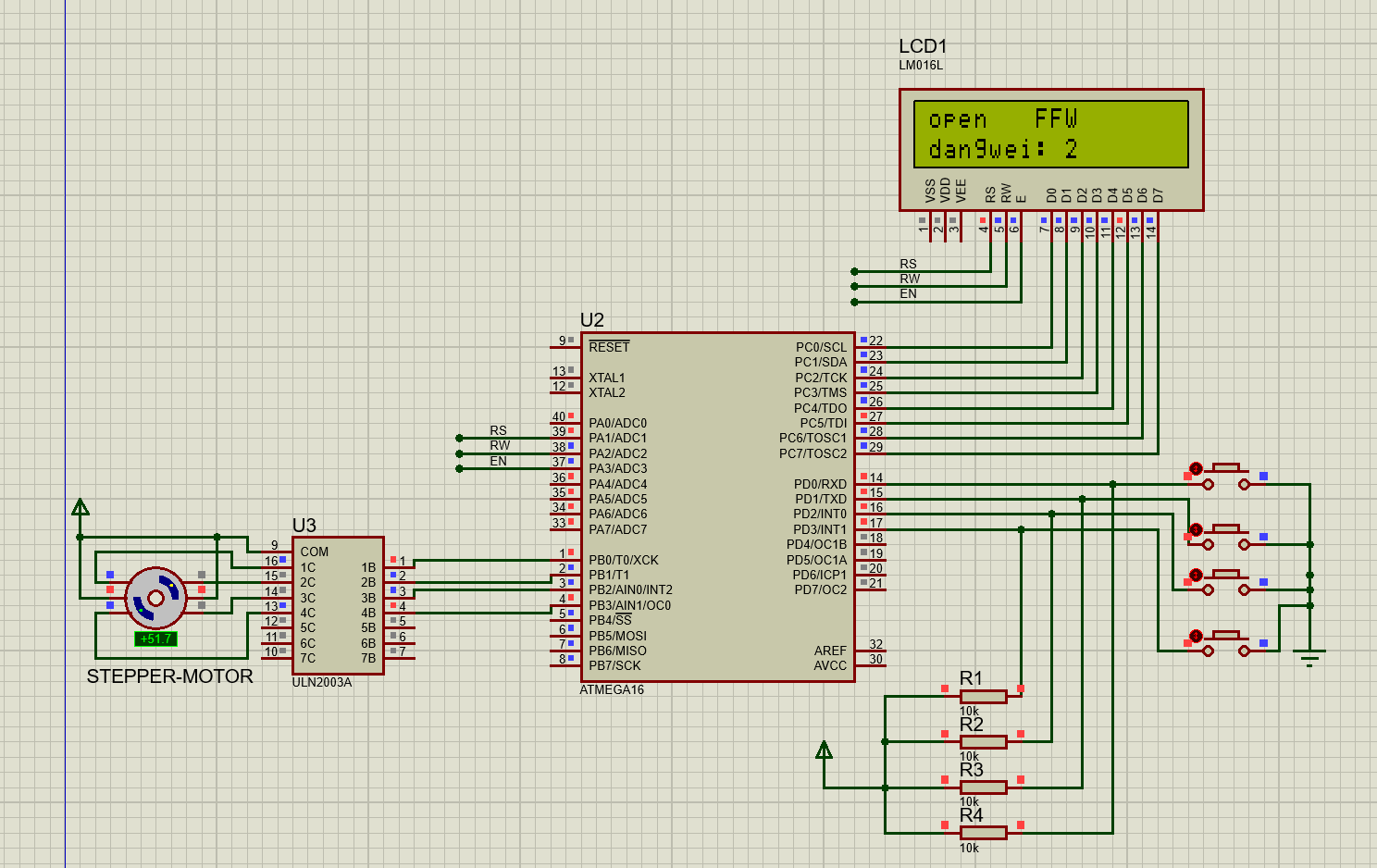
Task: Click the ULN2003A part name text
Action: [x=322, y=682]
